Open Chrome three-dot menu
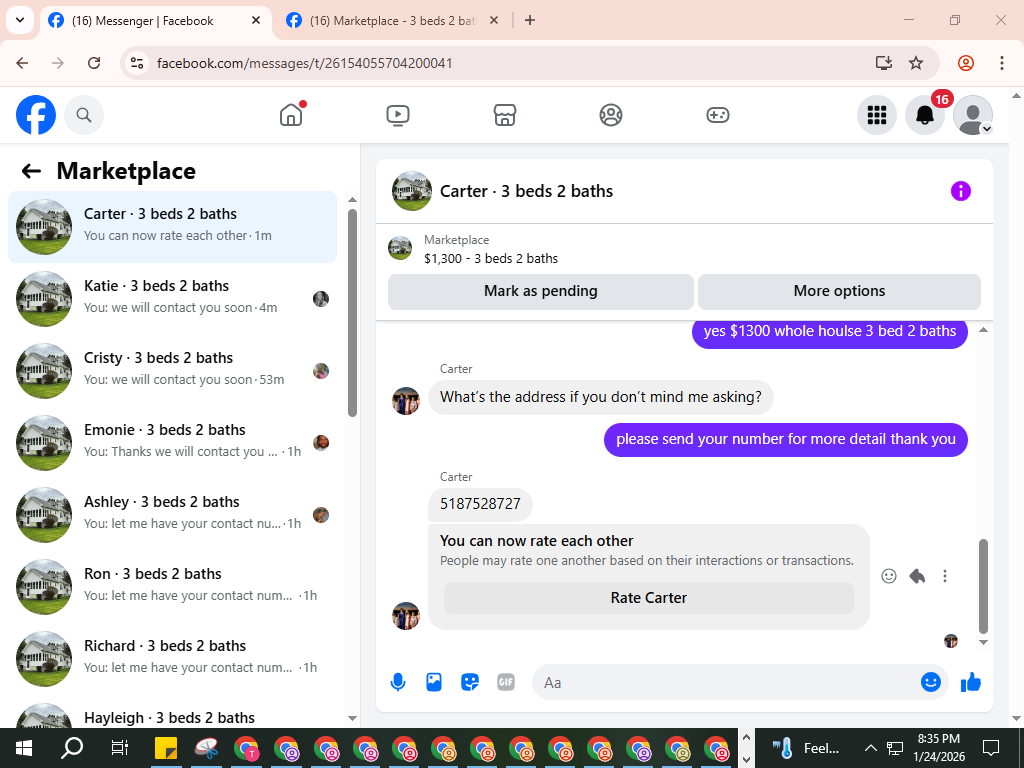 coord(1002,63)
